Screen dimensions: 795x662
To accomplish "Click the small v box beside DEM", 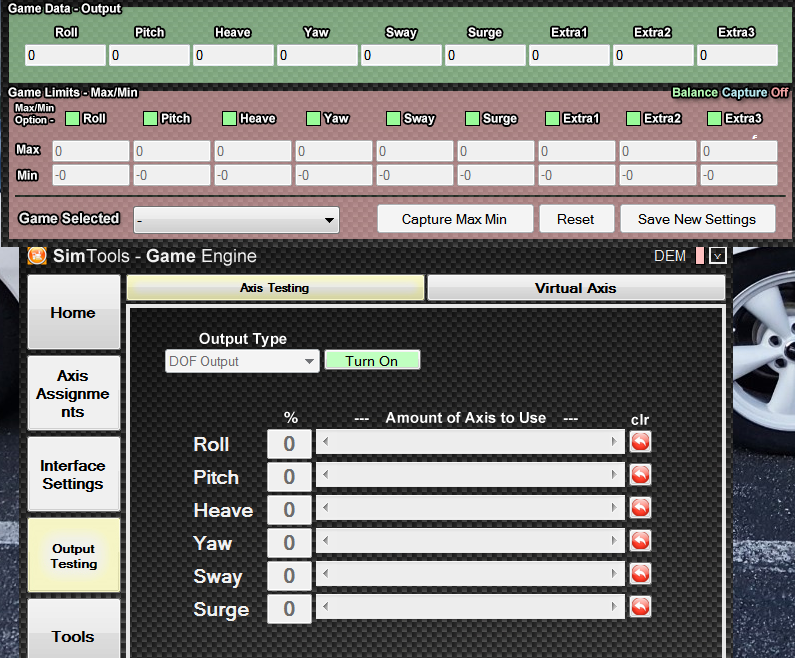I will (x=717, y=256).
